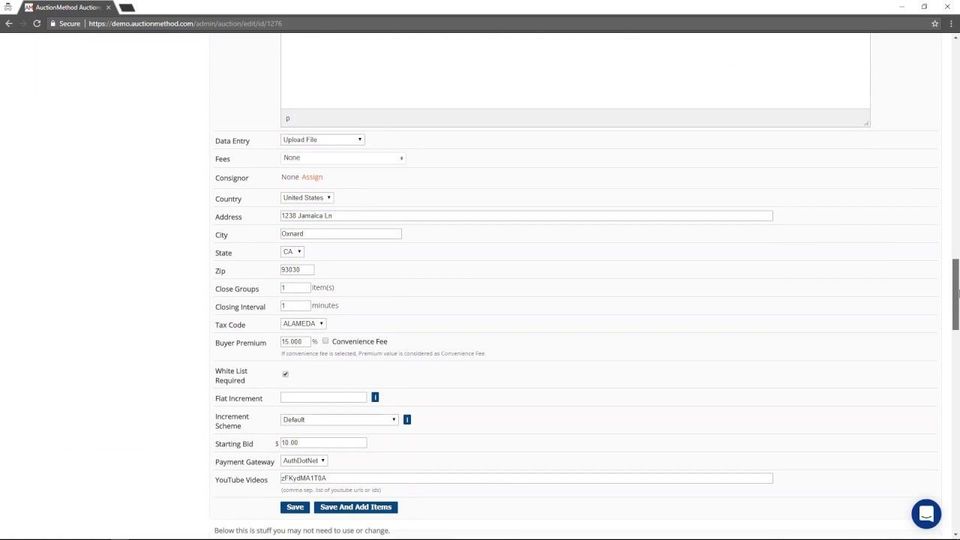
Task: Open the Tax Code dropdown
Action: pyautogui.click(x=303, y=323)
